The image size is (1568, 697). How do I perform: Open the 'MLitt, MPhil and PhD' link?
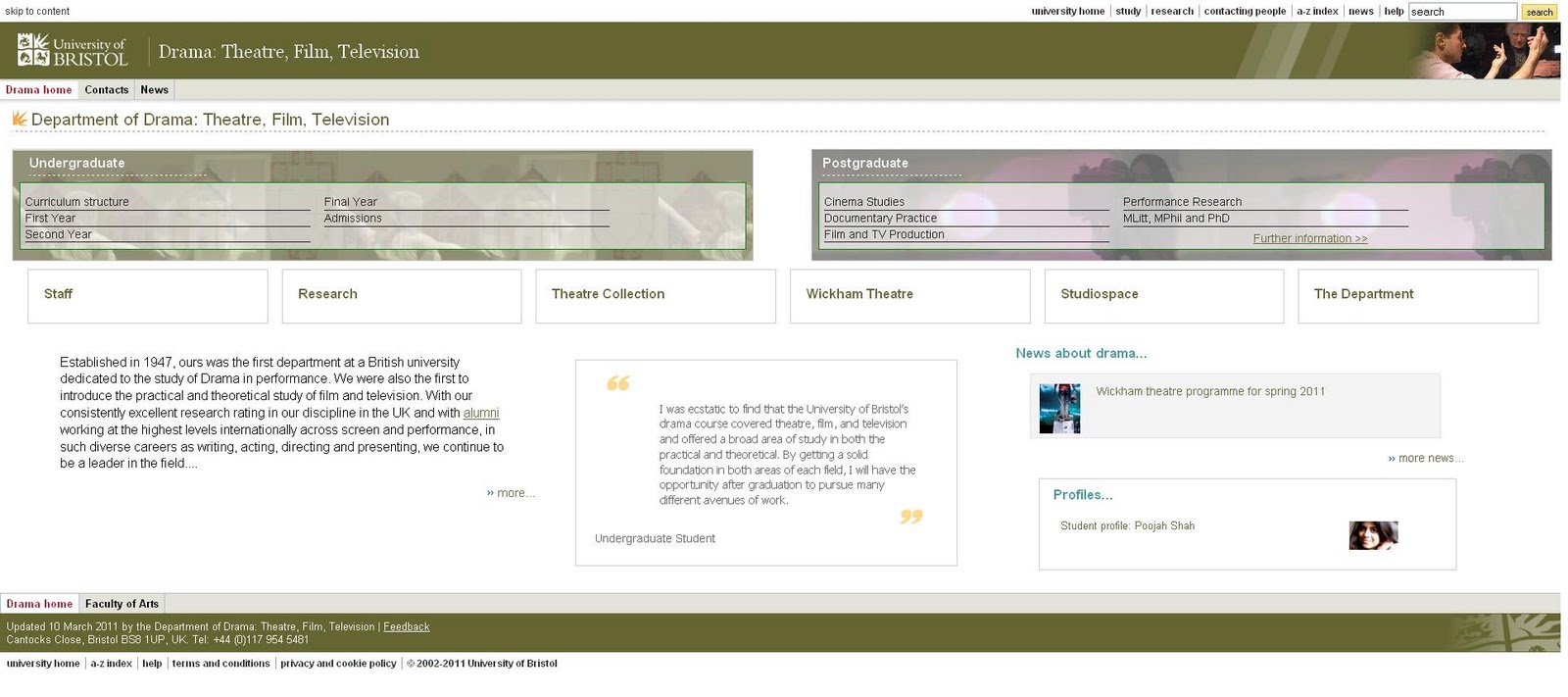pyautogui.click(x=1176, y=219)
